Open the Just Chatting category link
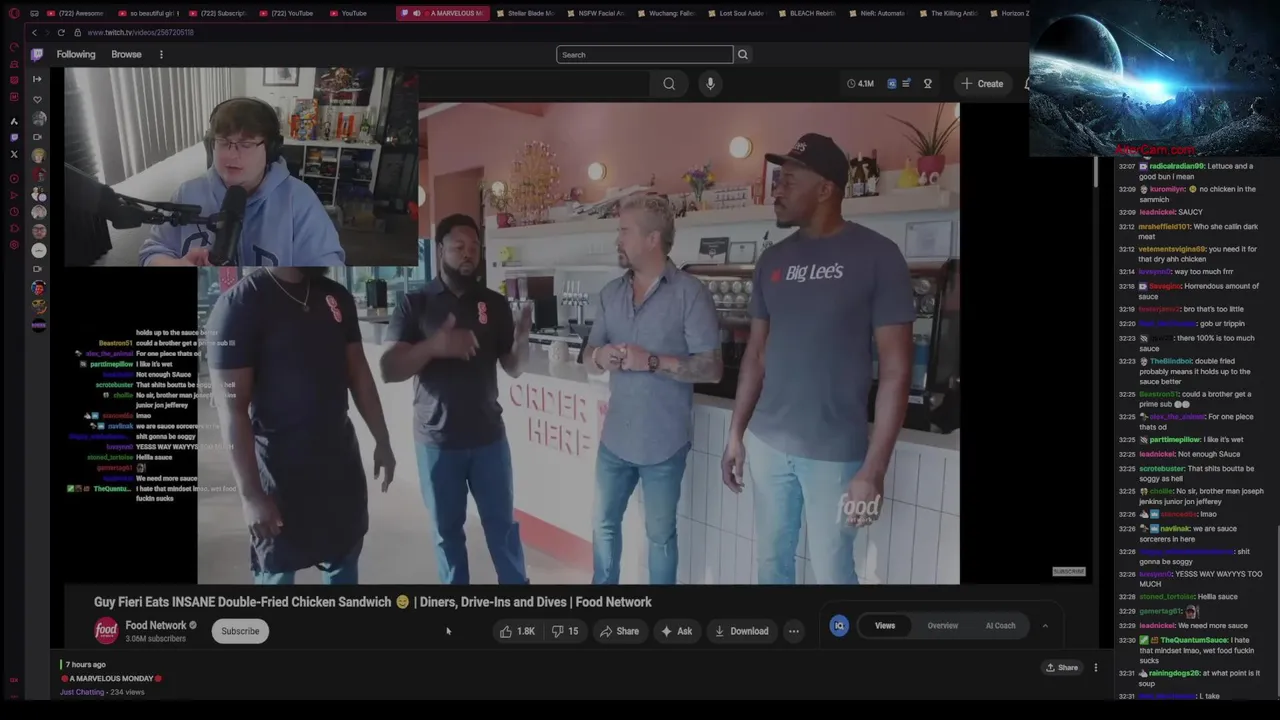The width and height of the screenshot is (1280, 720). click(x=82, y=692)
